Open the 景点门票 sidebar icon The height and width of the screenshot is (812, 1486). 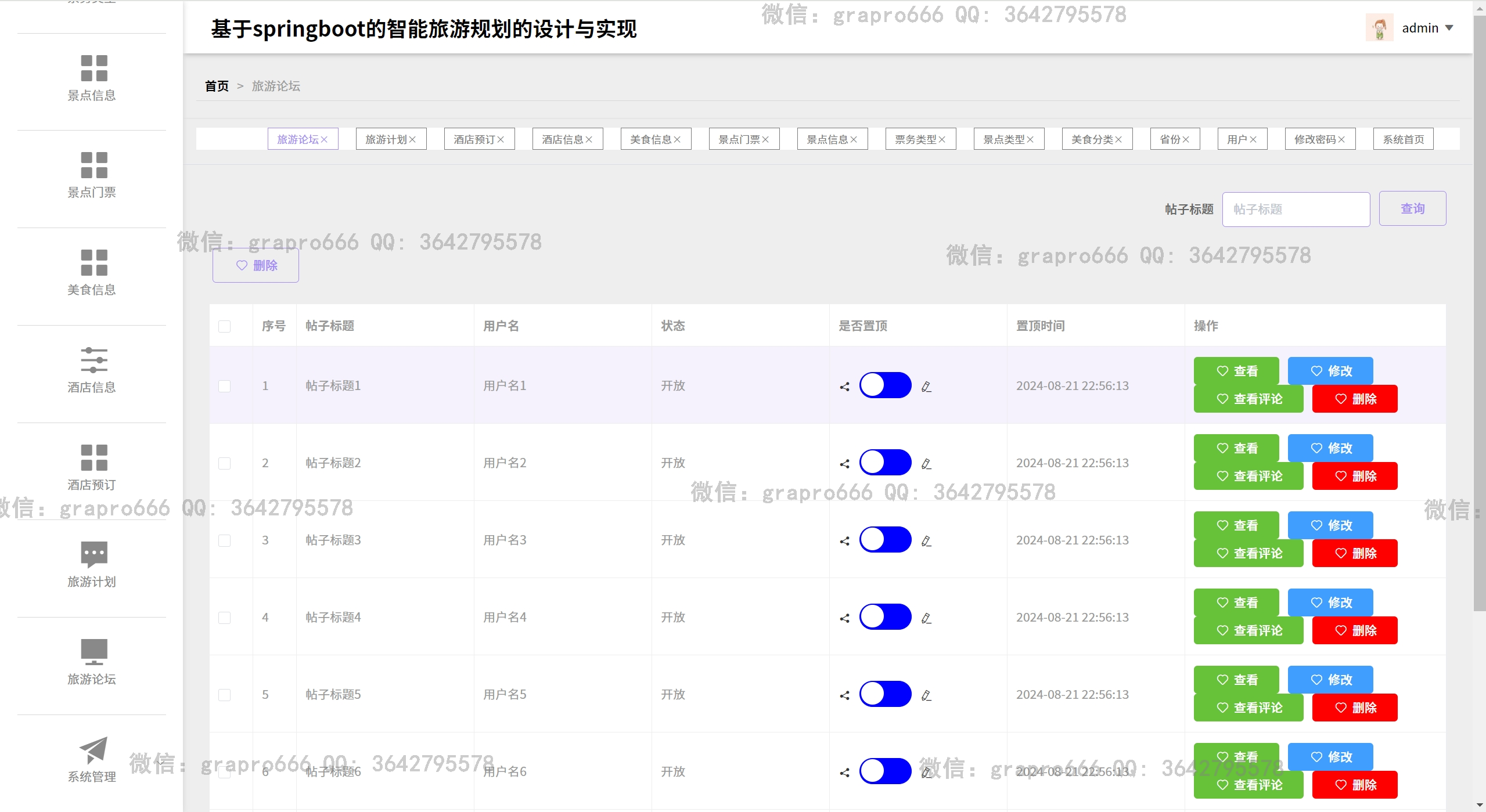pos(93,165)
